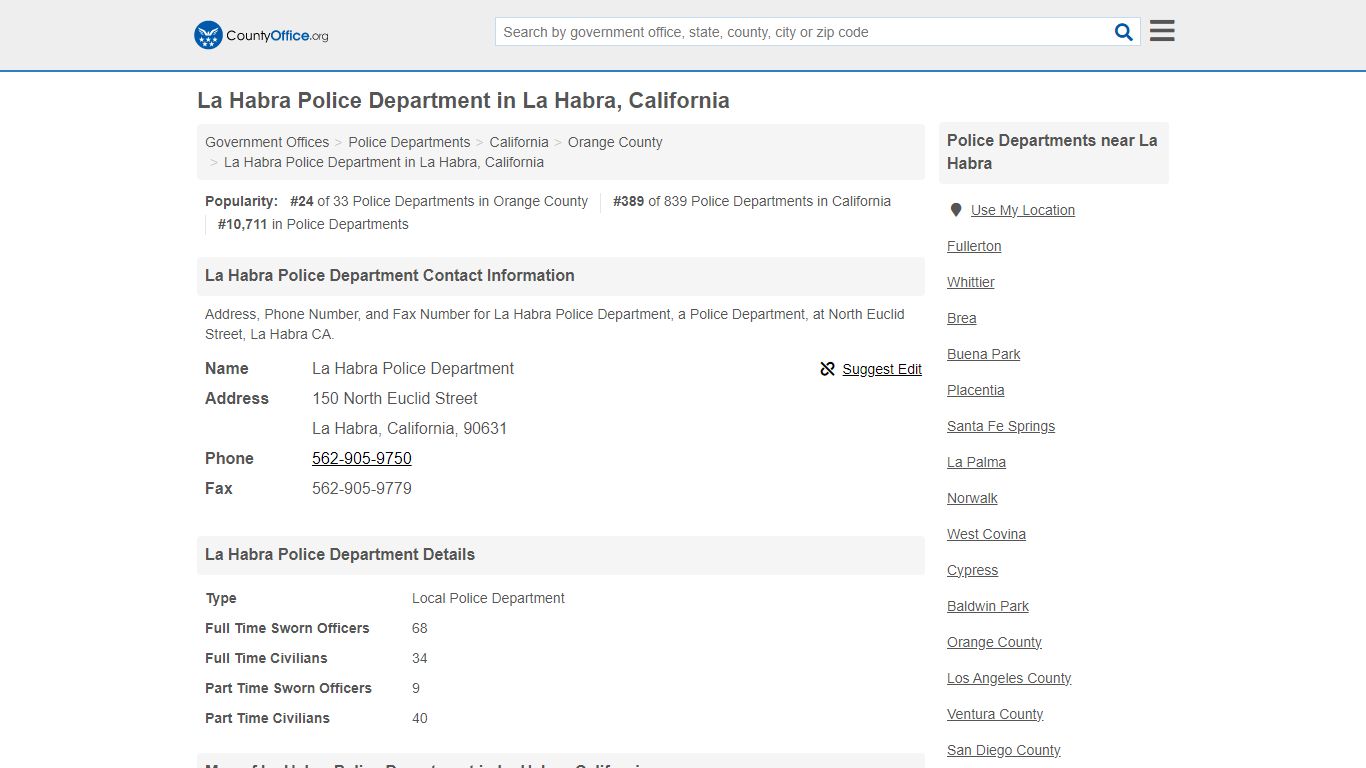This screenshot has height=768, width=1366.
Task: Click Part Time Sworn Officers value 9
Action: click(416, 688)
